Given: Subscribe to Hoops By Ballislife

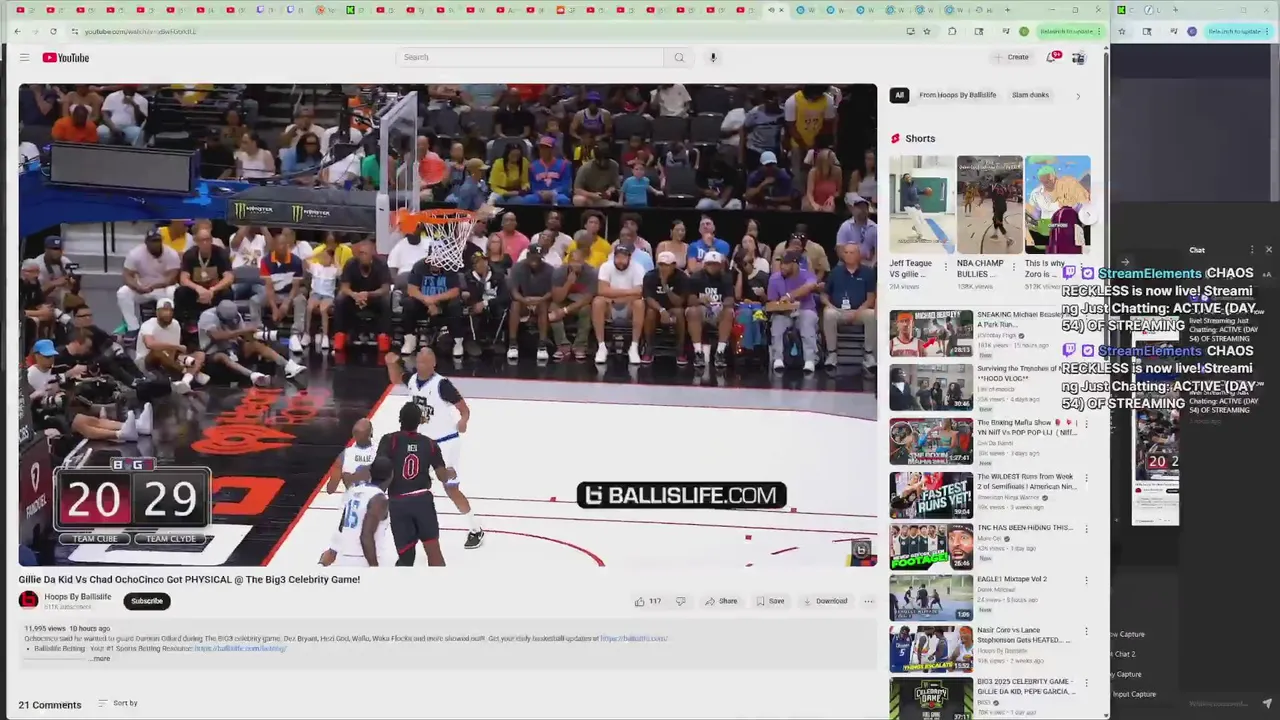Looking at the screenshot, I should 146,601.
